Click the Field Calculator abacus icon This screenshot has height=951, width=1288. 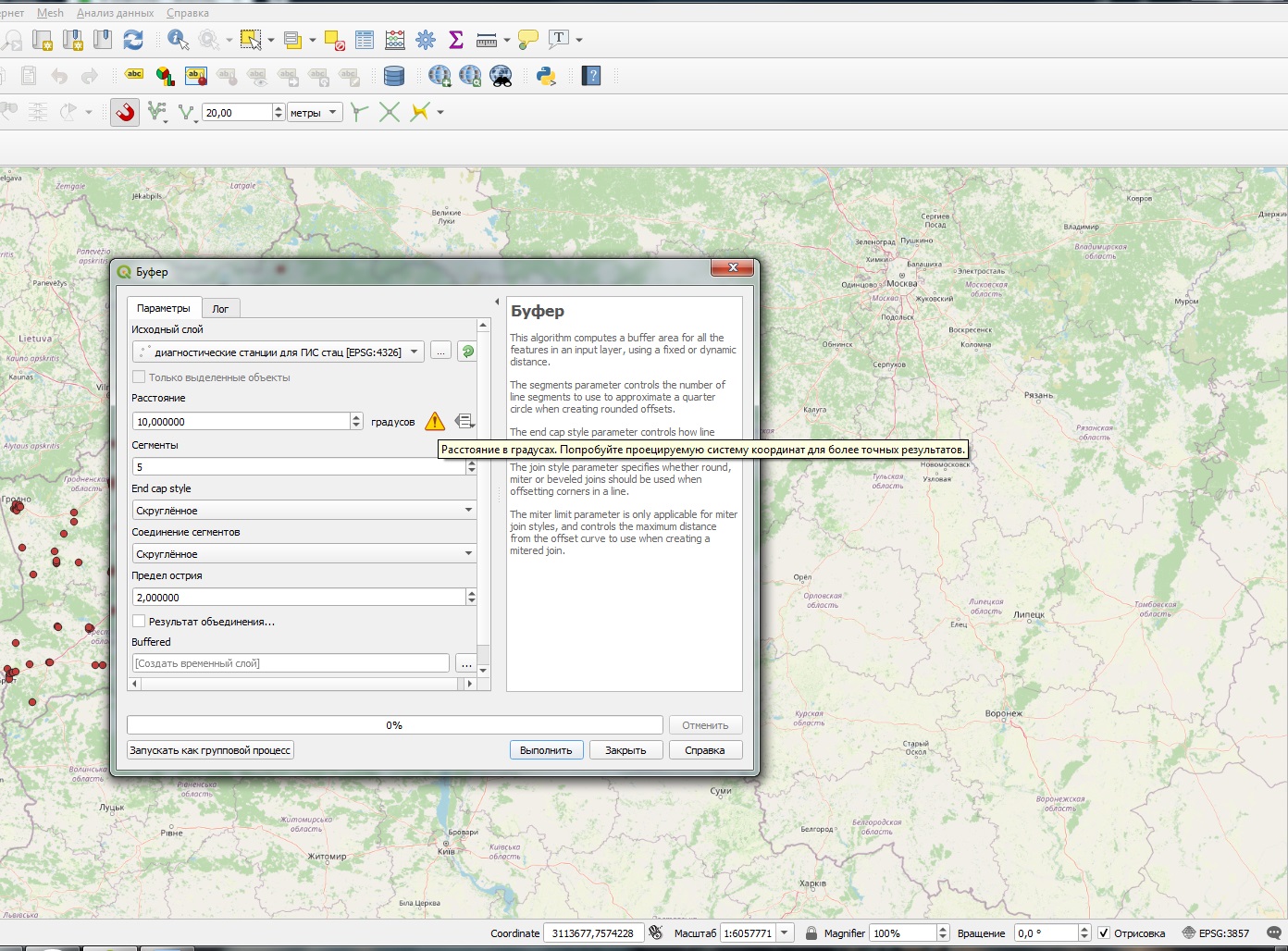395,40
